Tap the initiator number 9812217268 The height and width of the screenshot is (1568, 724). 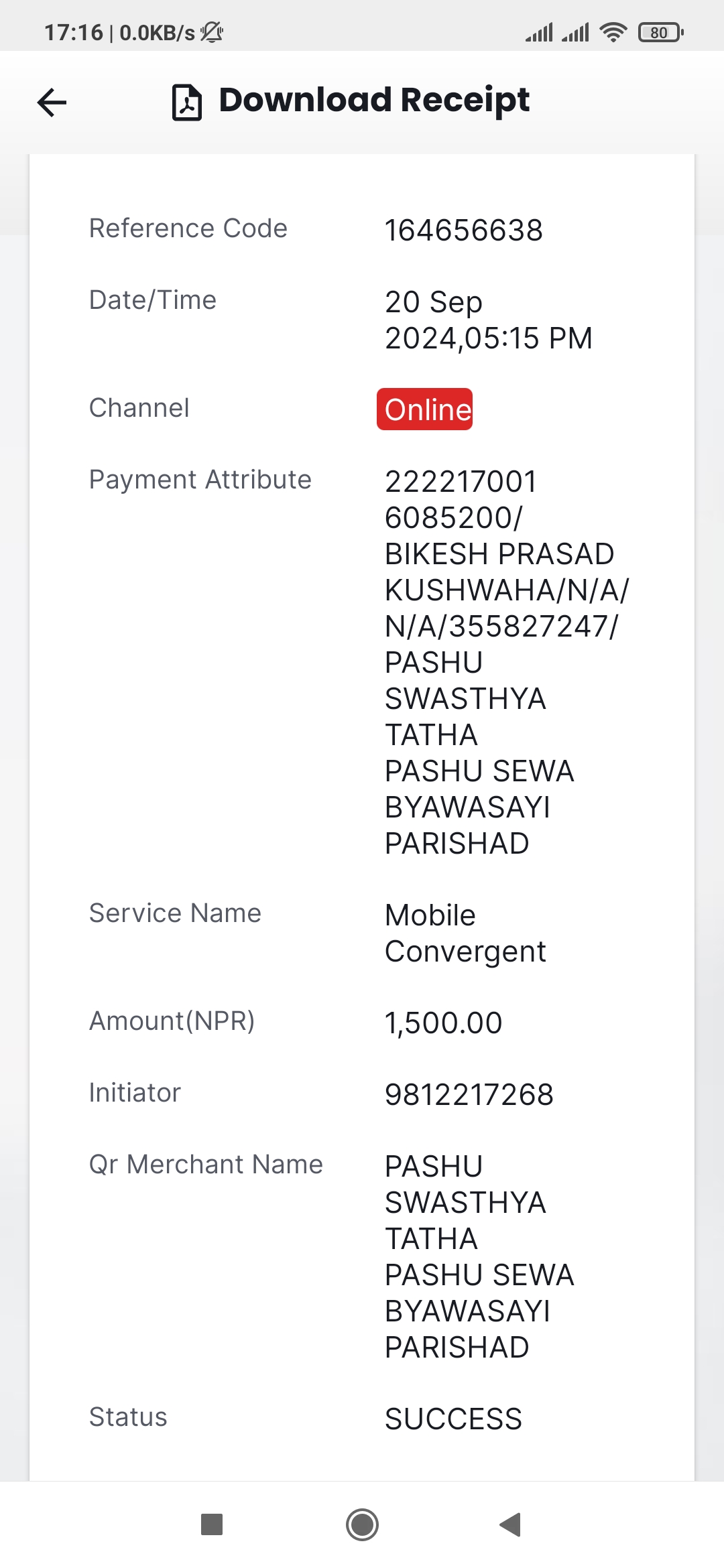click(469, 1095)
